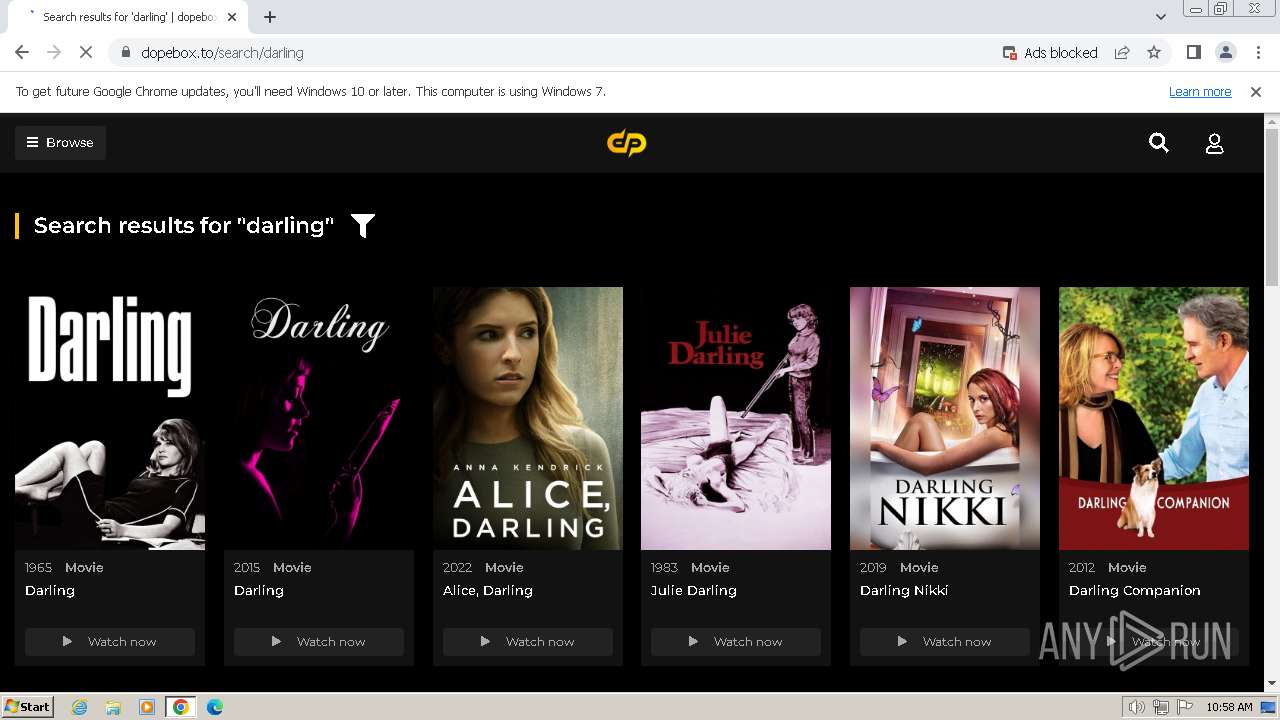Open Chrome three-dot menu
The image size is (1280, 720).
1257,52
